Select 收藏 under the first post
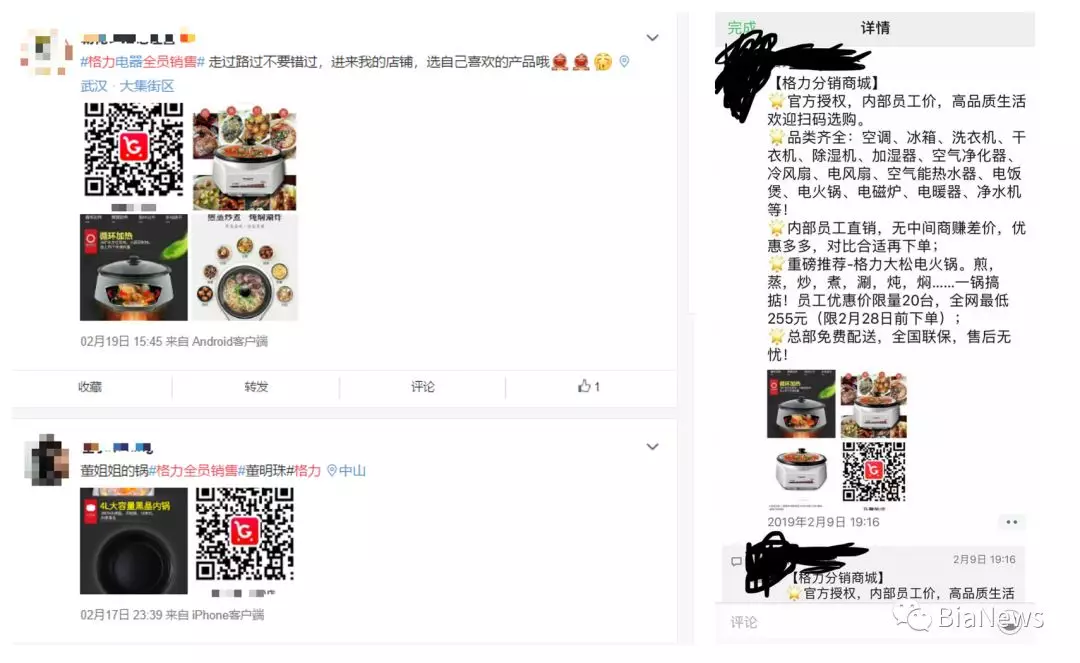 [x=90, y=387]
